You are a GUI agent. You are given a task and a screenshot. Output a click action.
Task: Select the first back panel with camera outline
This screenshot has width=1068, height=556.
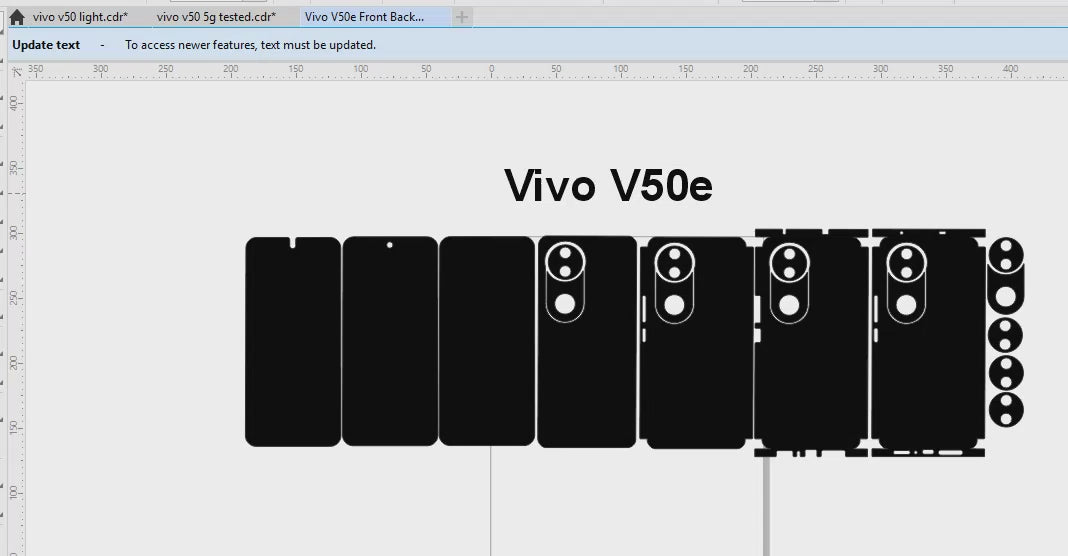pos(587,380)
